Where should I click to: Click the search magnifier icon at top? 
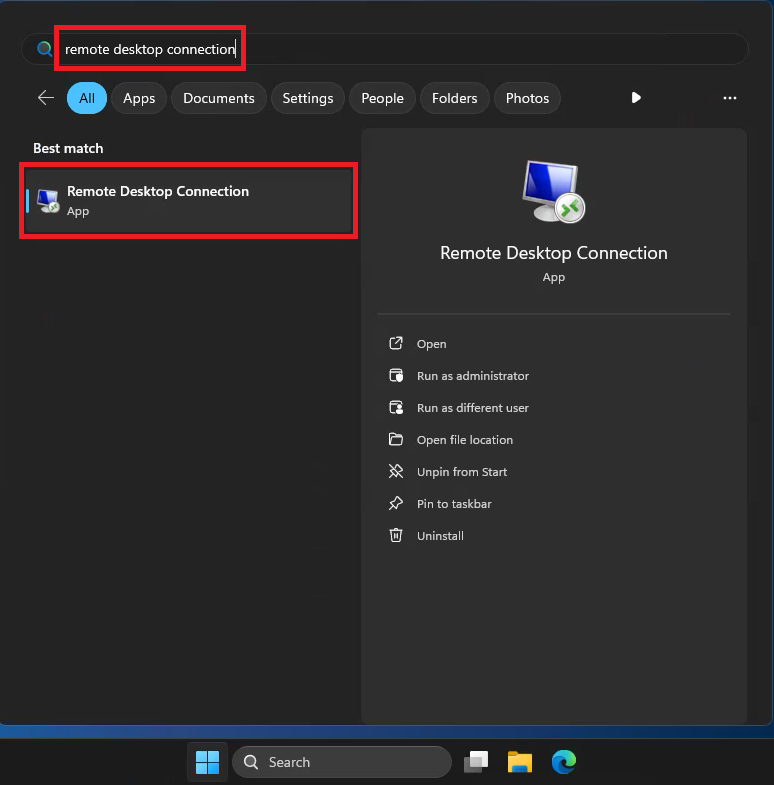click(44, 49)
